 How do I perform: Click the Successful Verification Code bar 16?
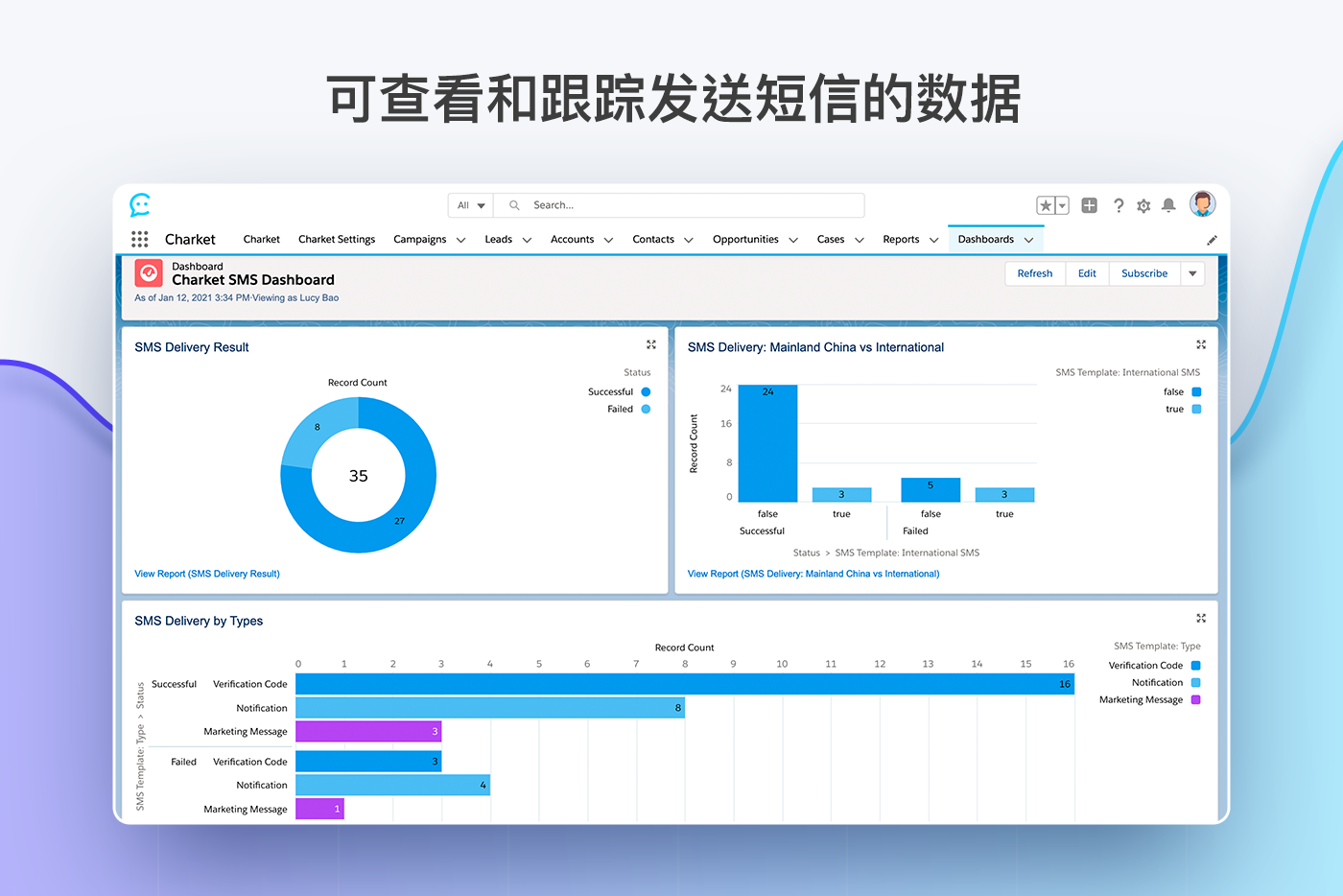tap(685, 684)
